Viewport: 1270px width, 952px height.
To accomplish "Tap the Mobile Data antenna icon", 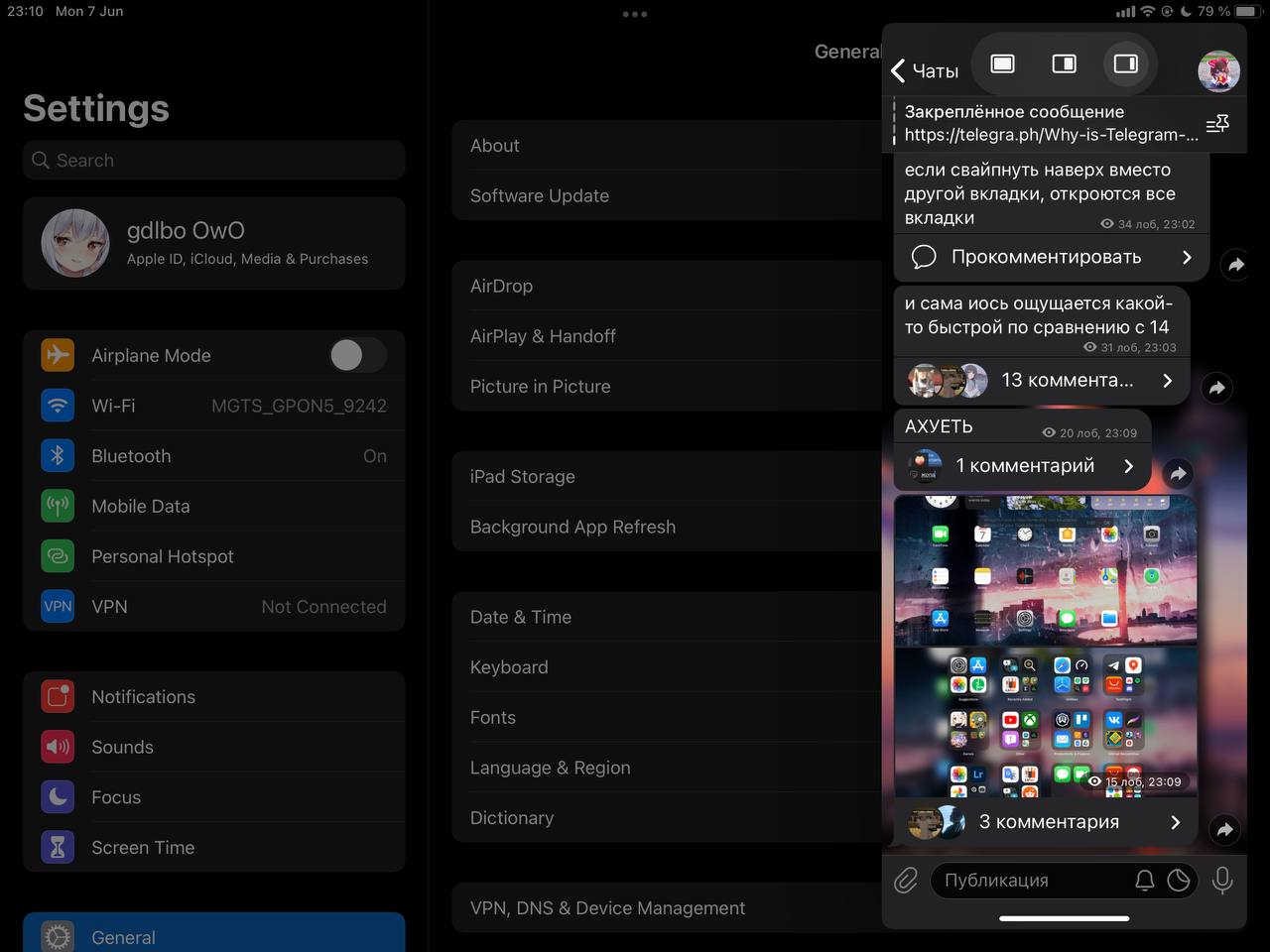I will tap(58, 506).
